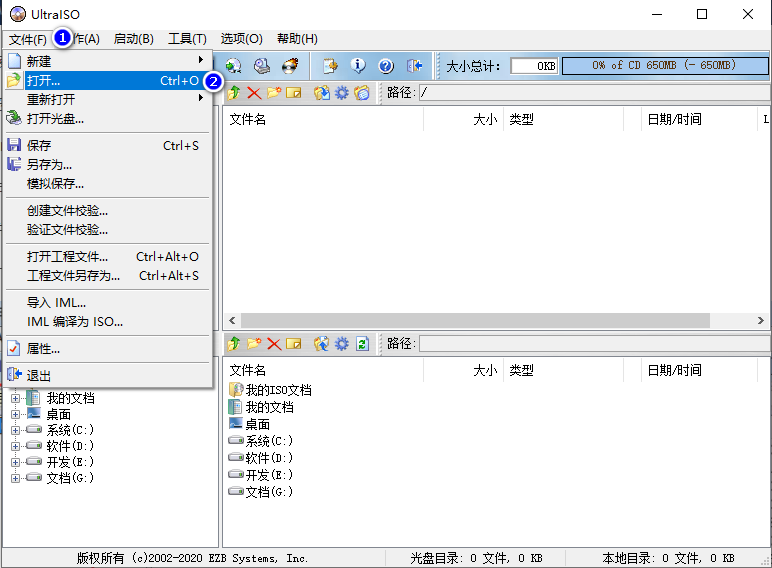This screenshot has height=568, width=772.
Task: Click the green up-arrow in lower local toolbar
Action: [x=235, y=344]
